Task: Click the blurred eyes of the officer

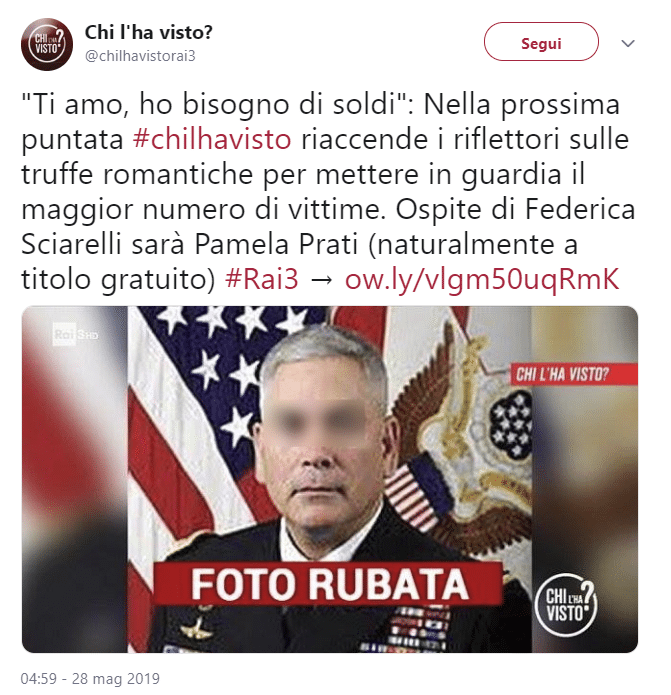Action: [316, 420]
